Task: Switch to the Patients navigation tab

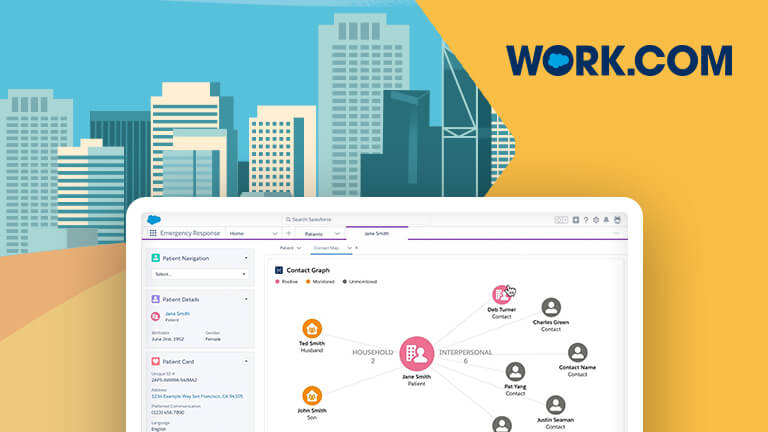Action: (x=305, y=233)
